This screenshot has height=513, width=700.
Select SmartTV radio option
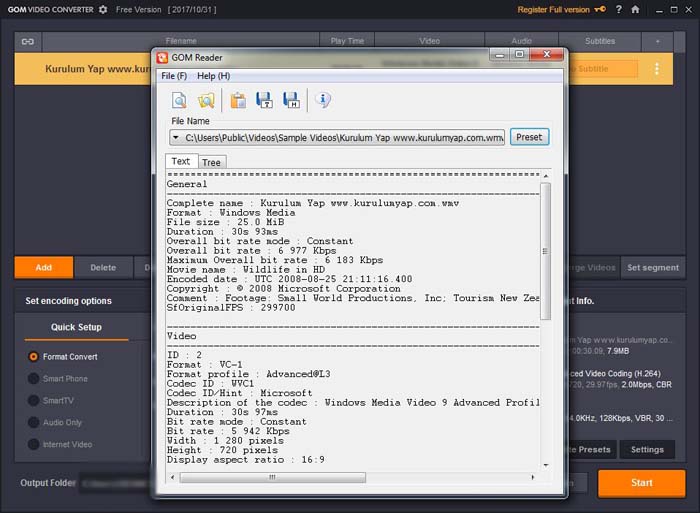click(33, 400)
